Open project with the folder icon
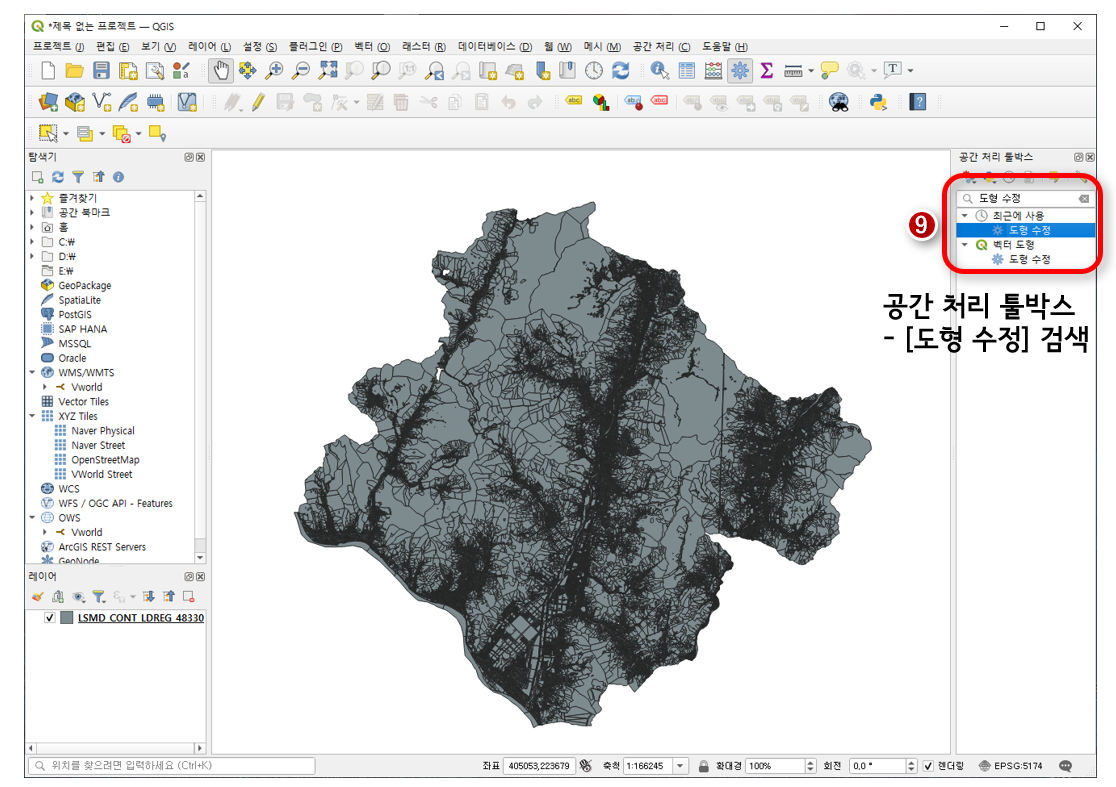Image resolution: width=1116 pixels, height=787 pixels. (75, 70)
